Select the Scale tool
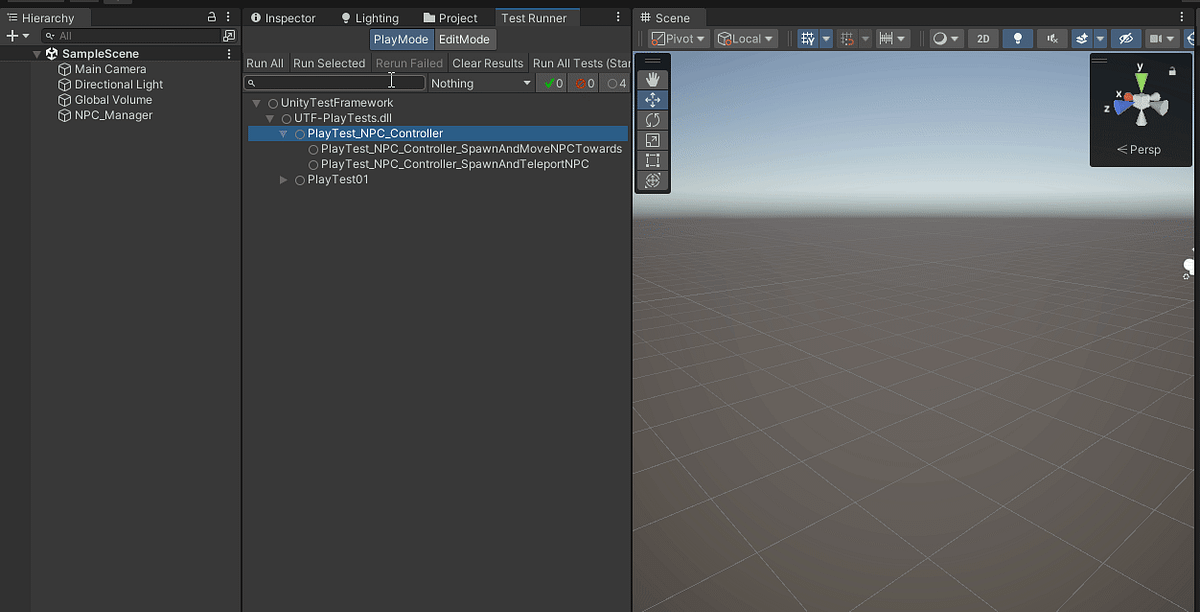1200x612 pixels. 653,139
